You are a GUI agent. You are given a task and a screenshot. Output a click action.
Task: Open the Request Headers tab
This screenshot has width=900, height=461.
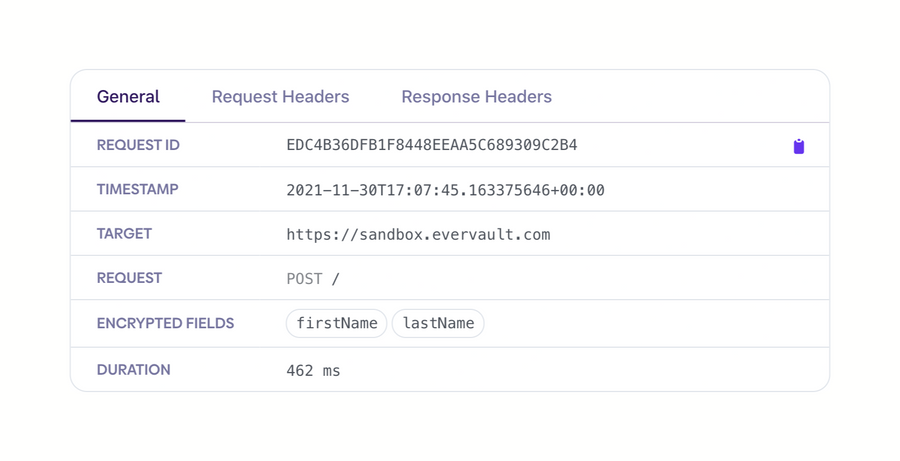280,97
